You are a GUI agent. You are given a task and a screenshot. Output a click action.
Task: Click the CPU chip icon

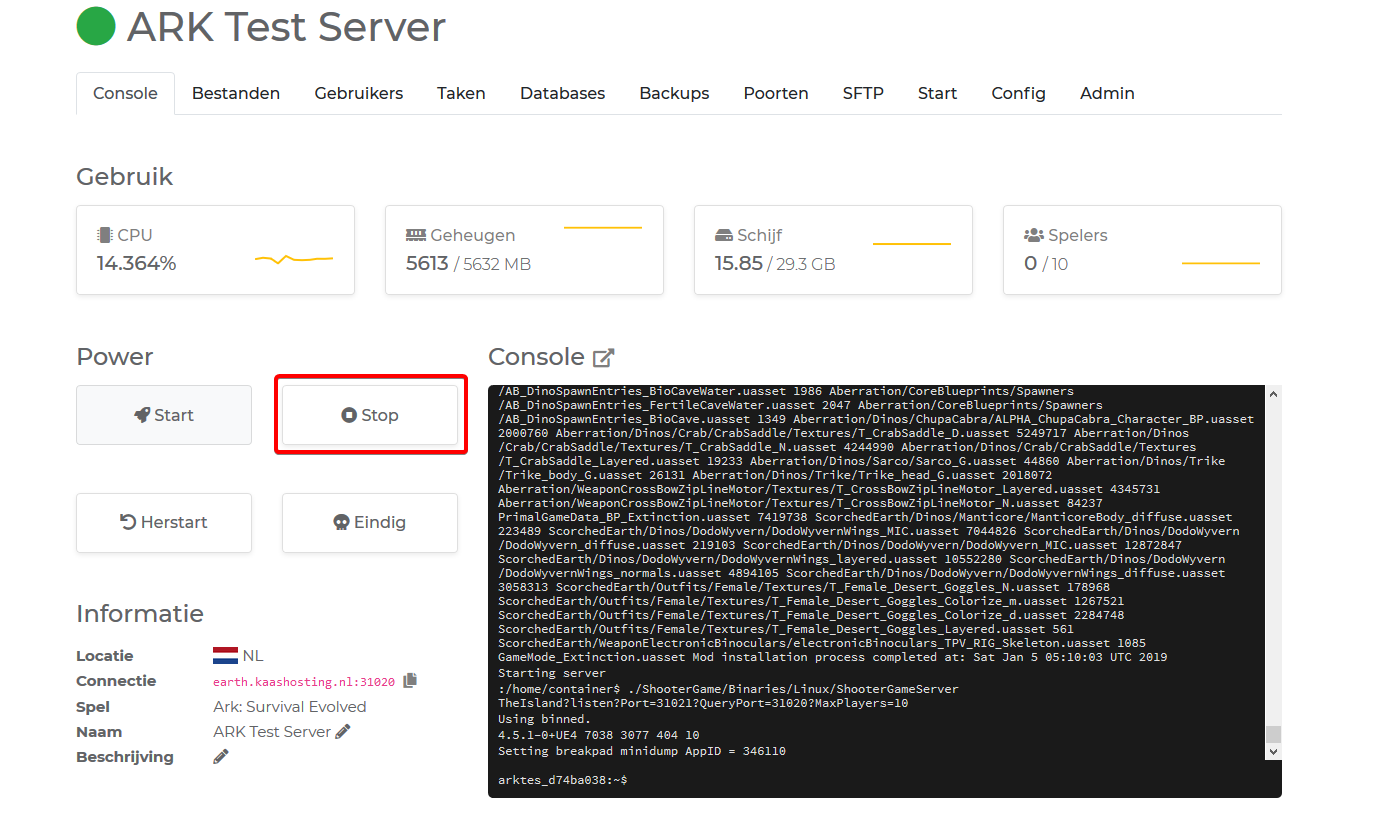pyautogui.click(x=105, y=236)
